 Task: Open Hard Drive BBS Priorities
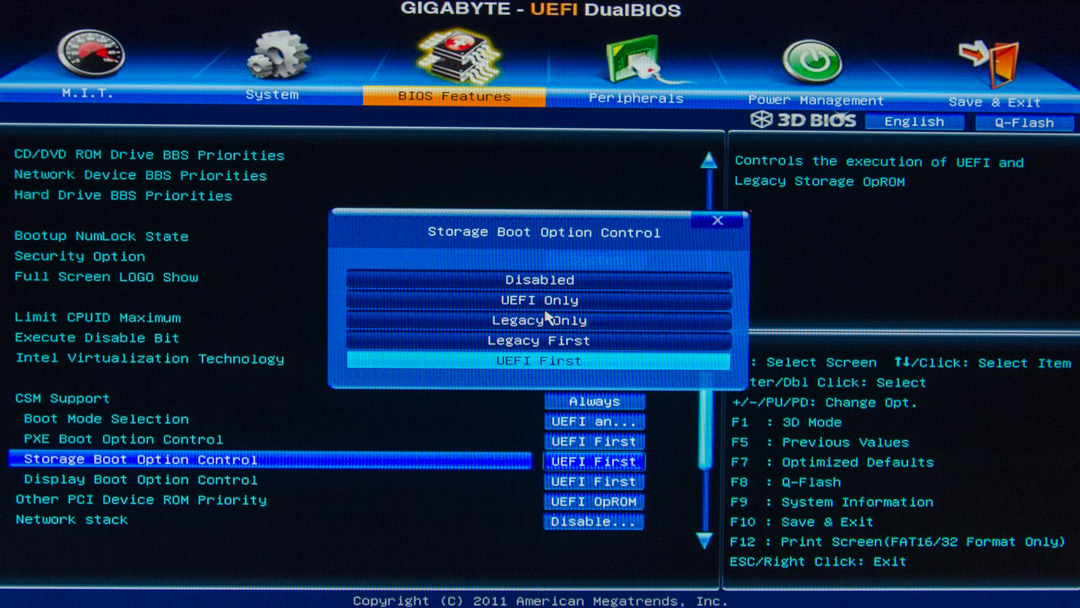123,196
